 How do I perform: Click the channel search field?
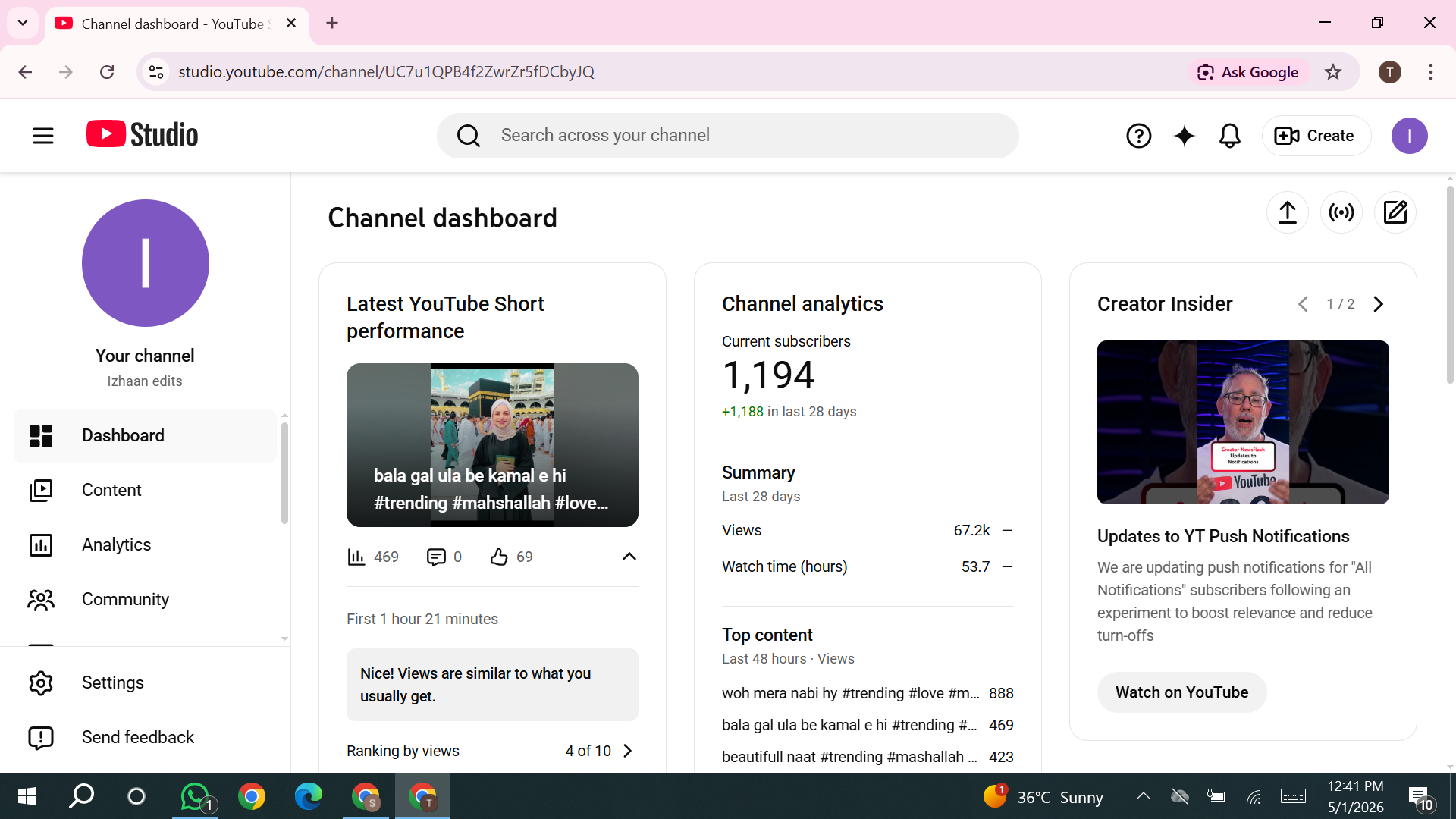[x=727, y=136]
